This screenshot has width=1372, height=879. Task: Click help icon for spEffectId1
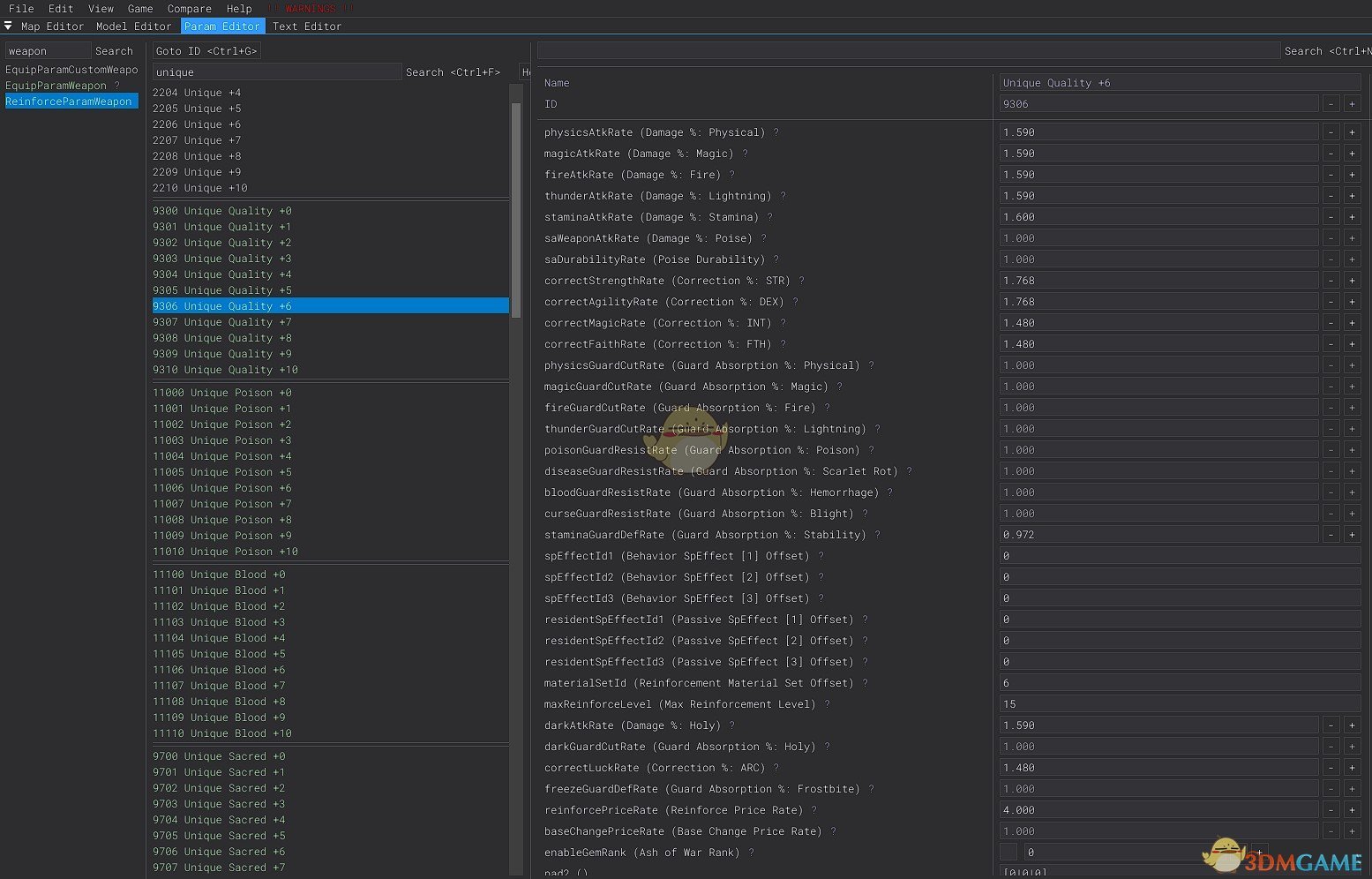coord(821,556)
